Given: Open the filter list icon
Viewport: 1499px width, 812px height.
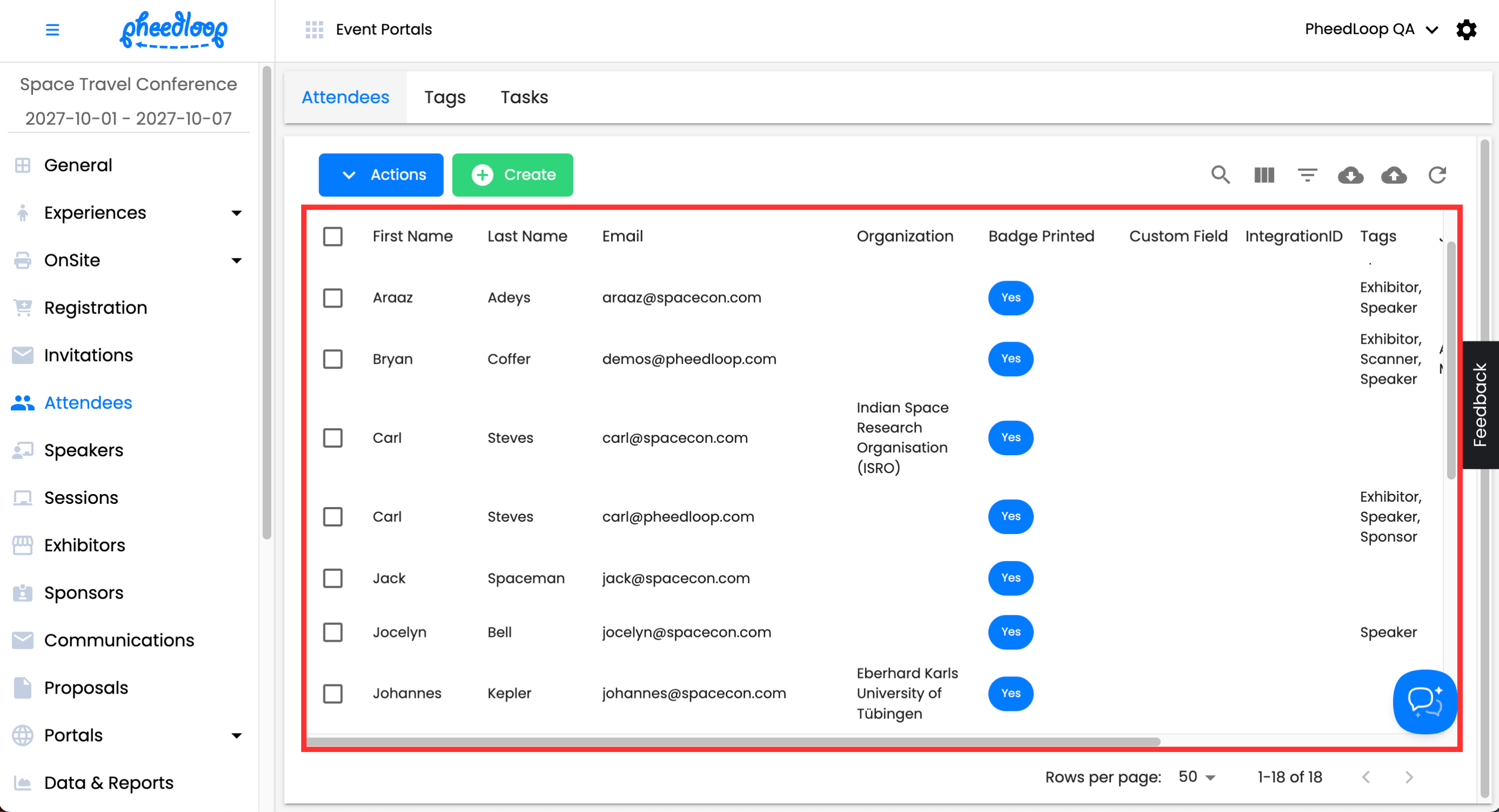Looking at the screenshot, I should (1307, 175).
